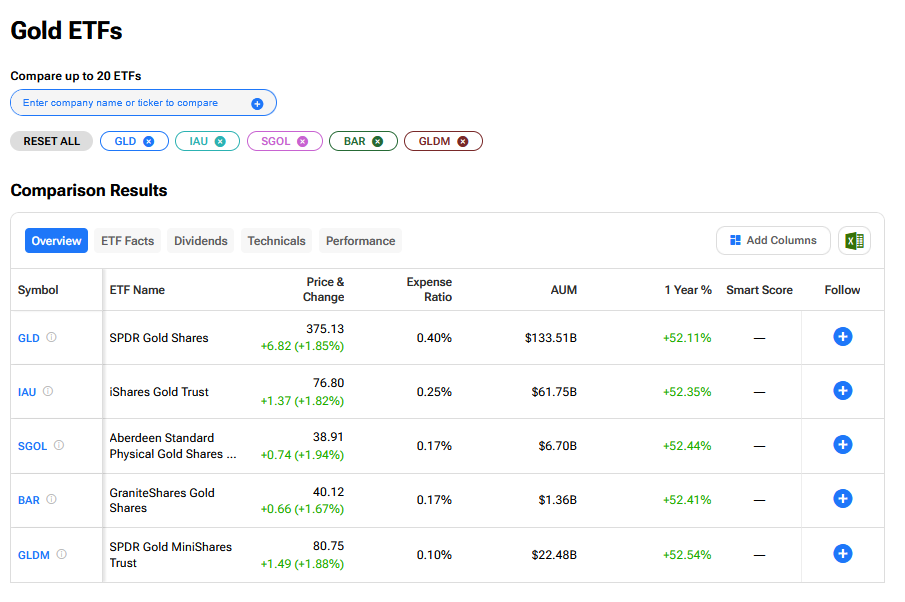Click the Excel export icon
The height and width of the screenshot is (602, 905).
click(x=854, y=241)
